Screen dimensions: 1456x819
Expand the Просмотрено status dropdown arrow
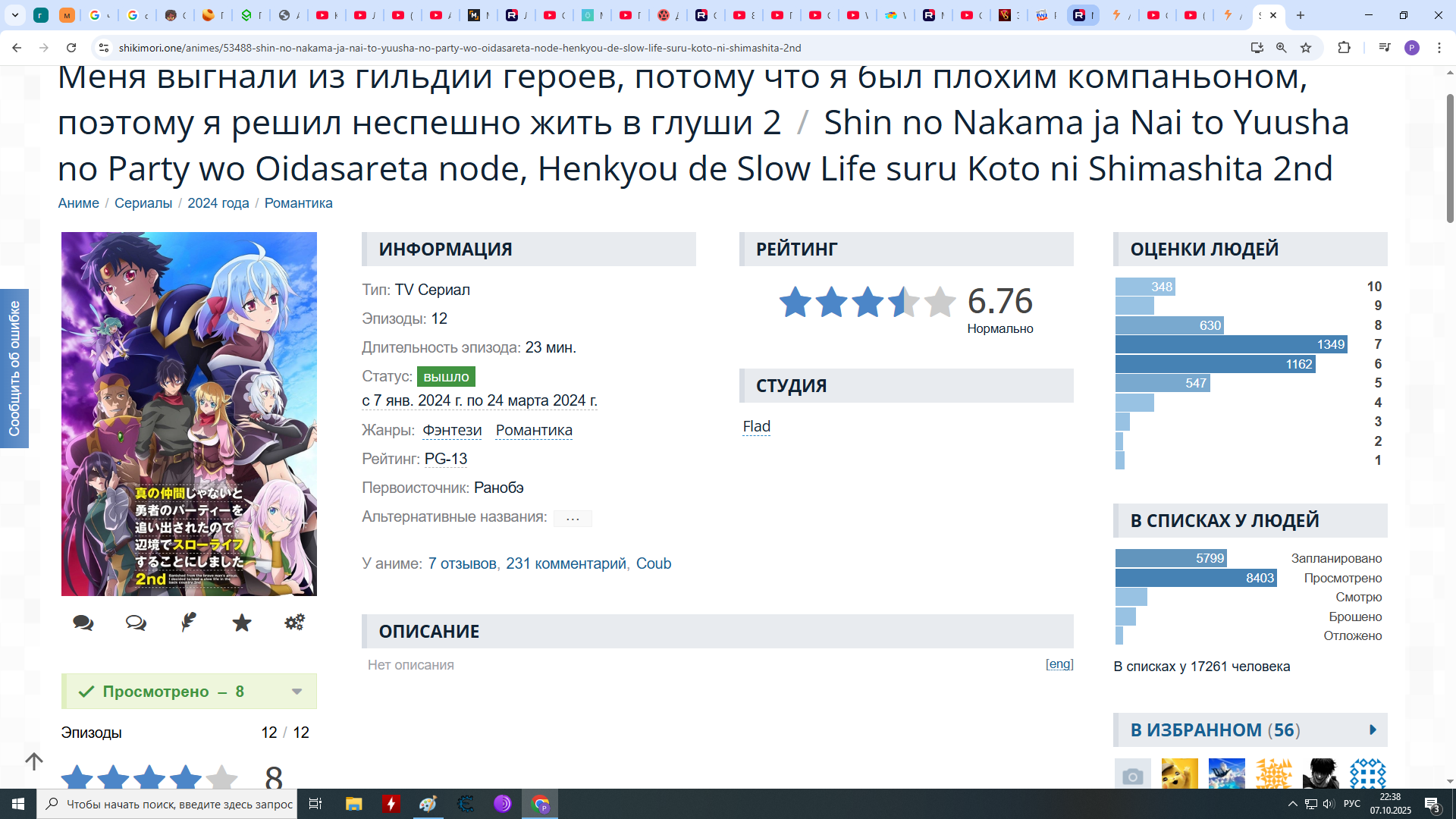pyautogui.click(x=297, y=692)
